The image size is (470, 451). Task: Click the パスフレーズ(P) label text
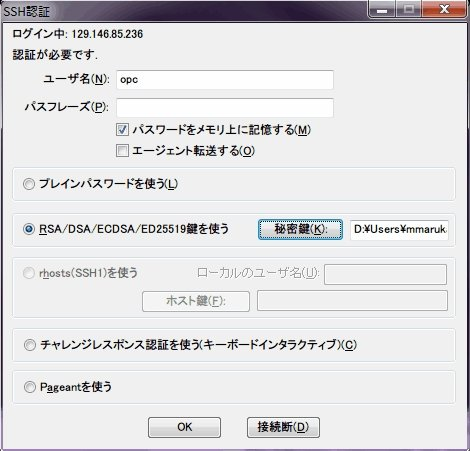pyautogui.click(x=67, y=107)
